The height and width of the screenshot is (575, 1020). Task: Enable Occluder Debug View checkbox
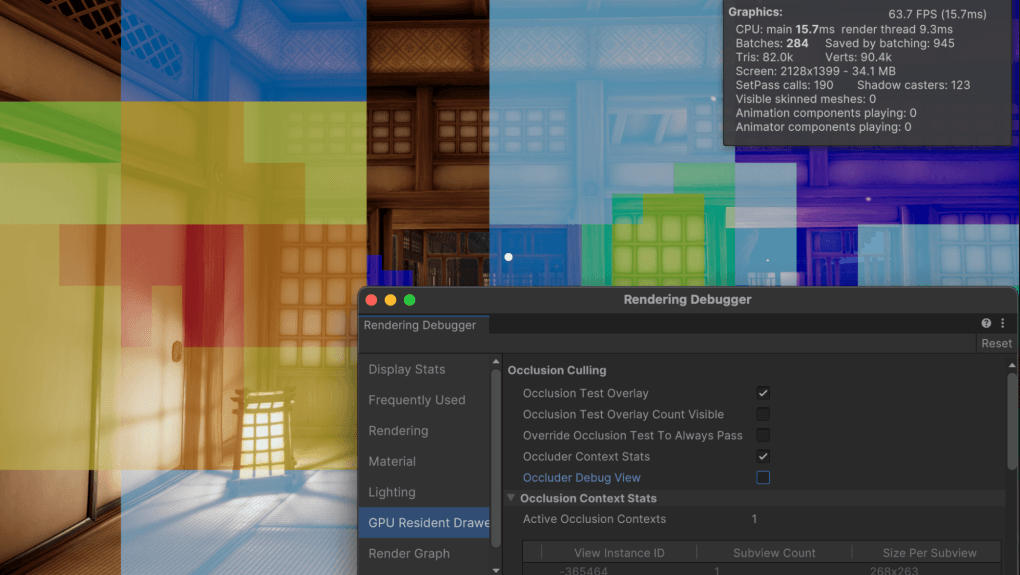(x=763, y=477)
